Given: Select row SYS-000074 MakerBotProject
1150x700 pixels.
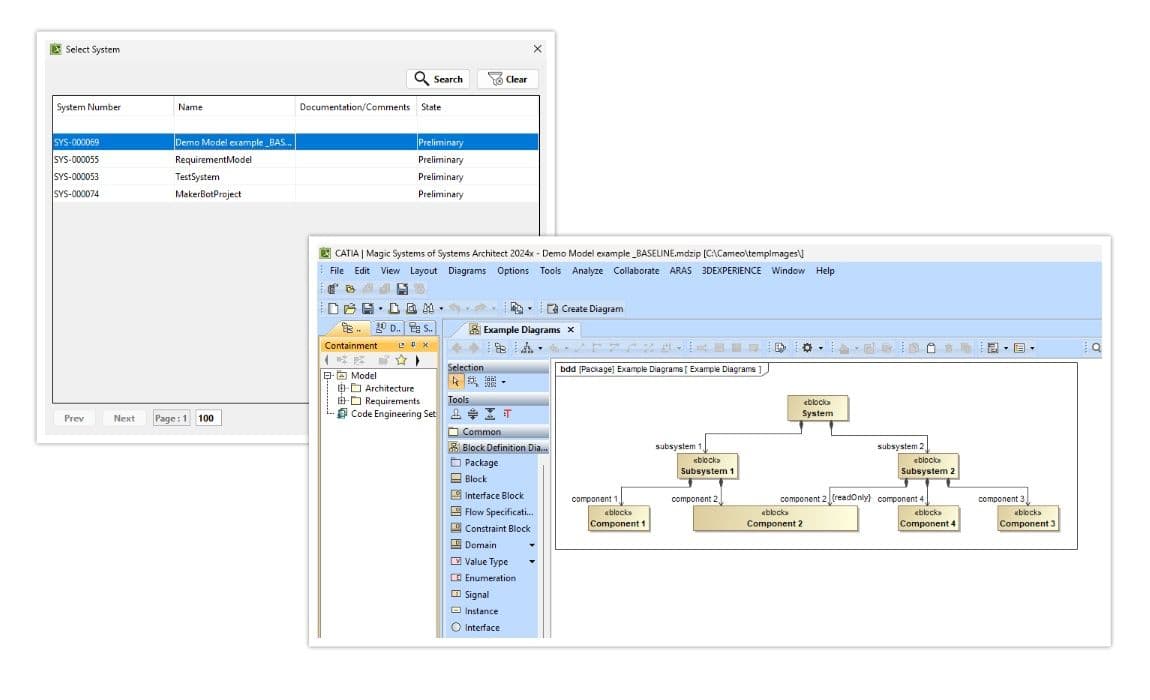Looking at the screenshot, I should pyautogui.click(x=296, y=194).
